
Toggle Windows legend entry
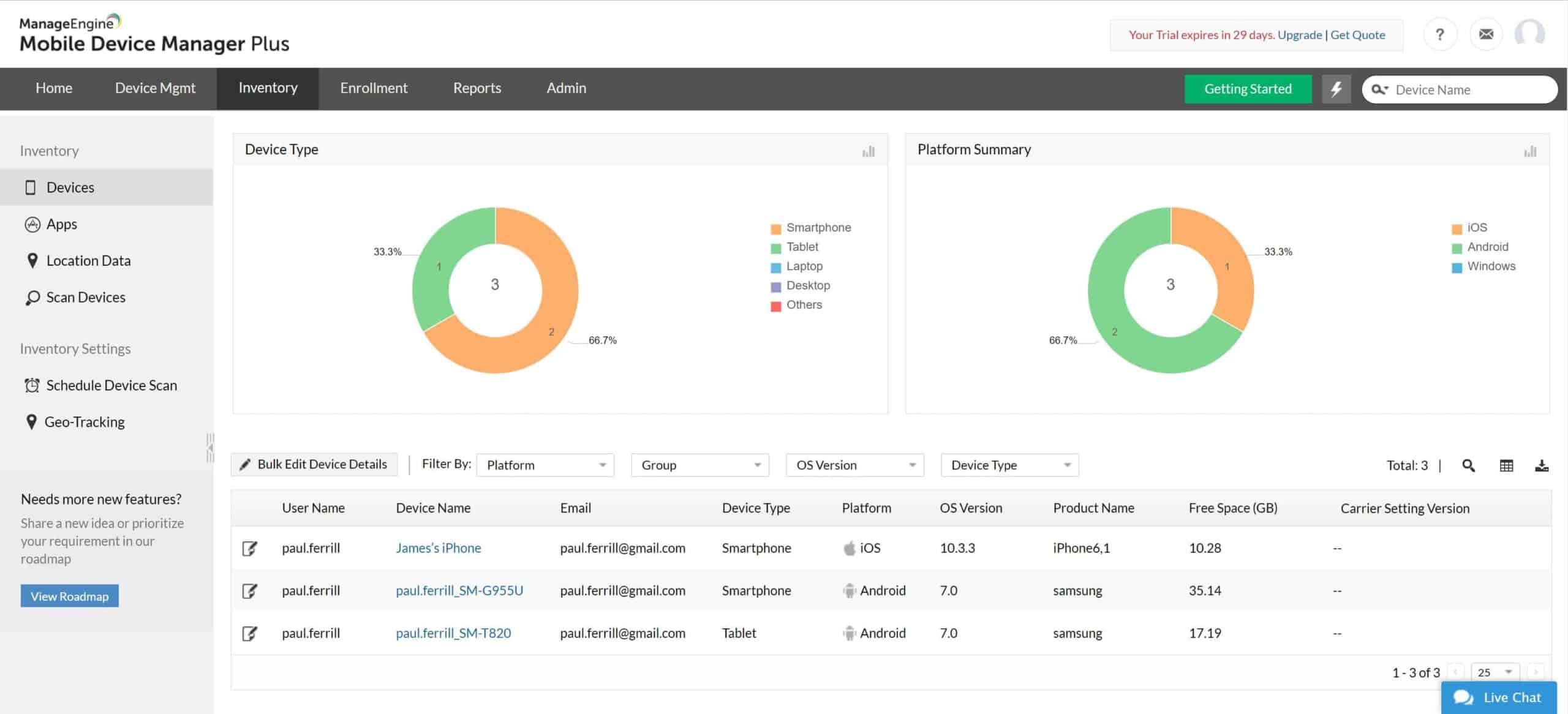(1483, 266)
